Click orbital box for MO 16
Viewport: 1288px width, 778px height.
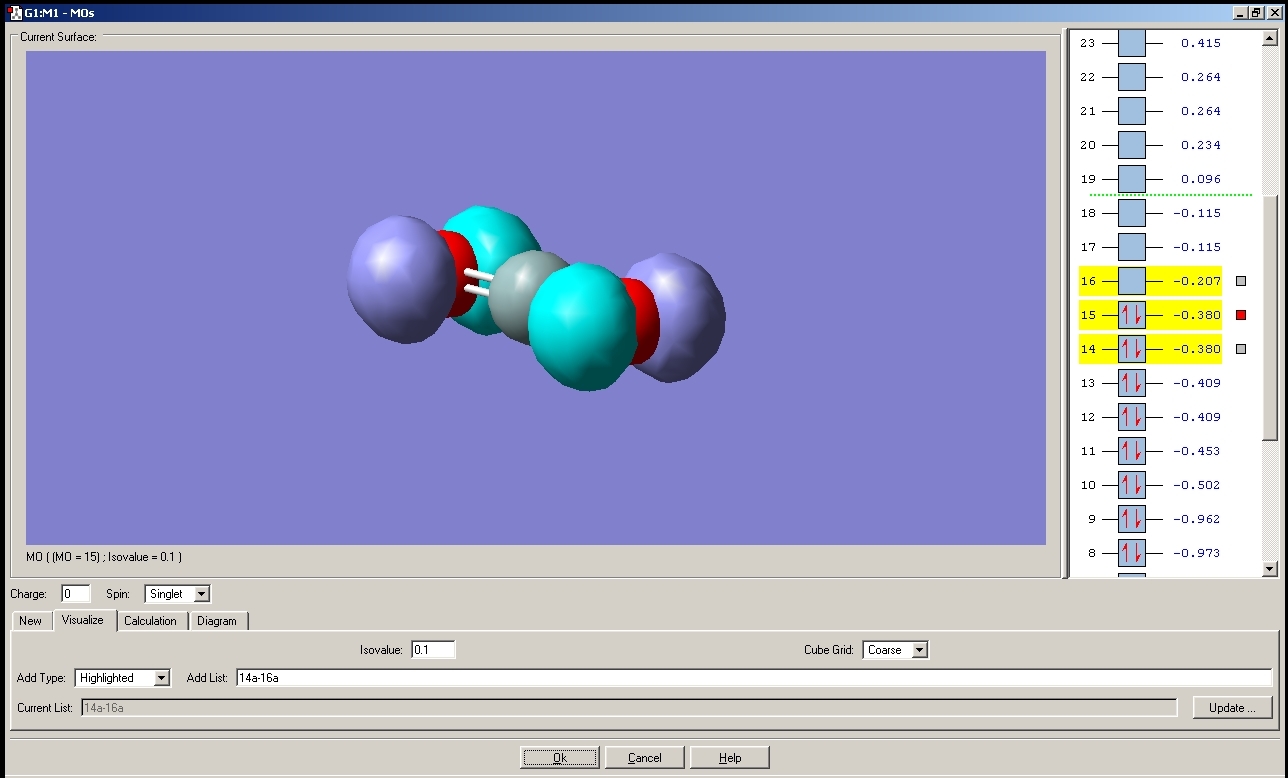point(1131,281)
